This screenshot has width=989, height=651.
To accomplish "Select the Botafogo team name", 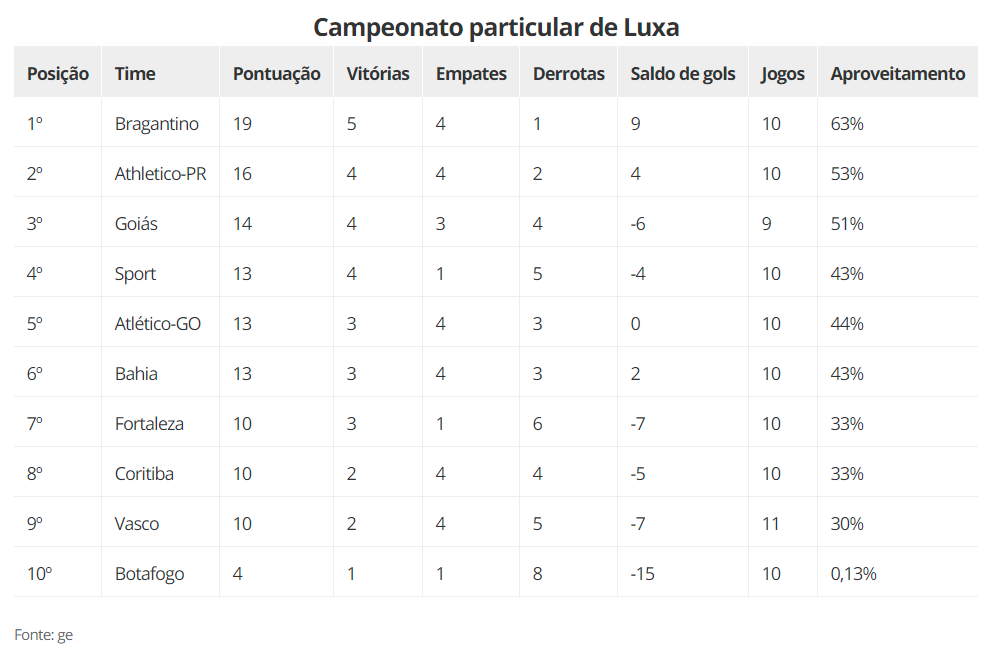I will [149, 574].
